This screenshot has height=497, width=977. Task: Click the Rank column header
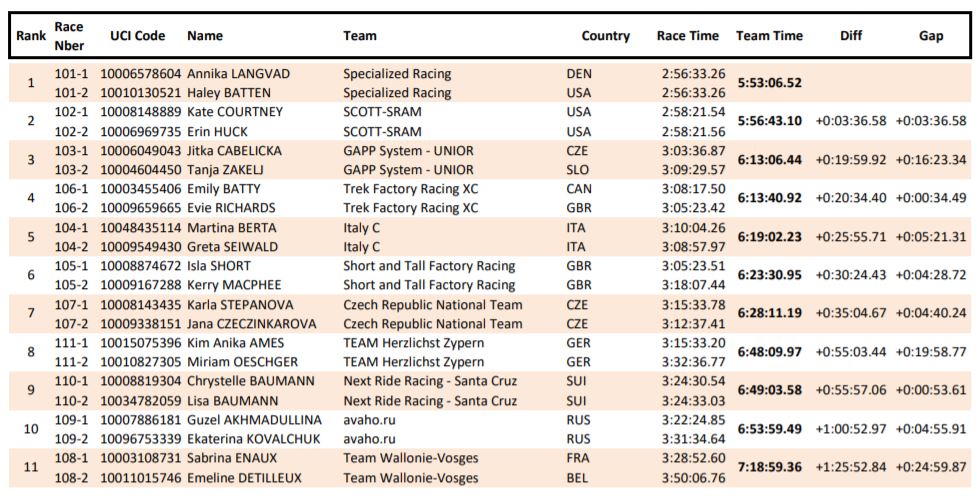tap(31, 36)
